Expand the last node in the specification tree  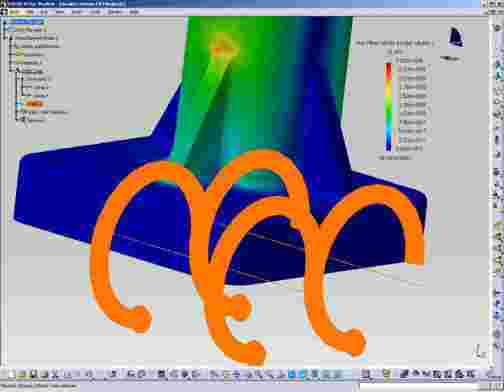(x=19, y=120)
